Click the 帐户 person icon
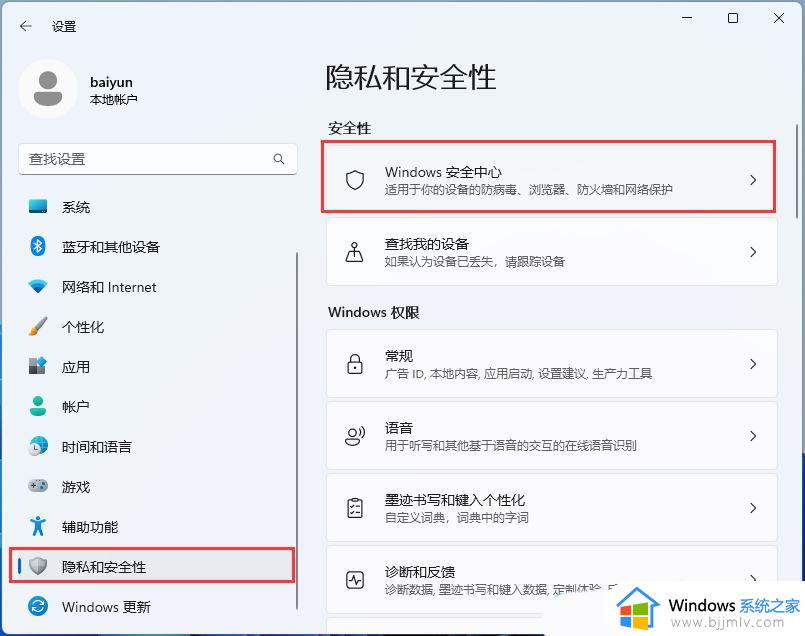Image resolution: width=805 pixels, height=636 pixels. pyautogui.click(x=38, y=406)
